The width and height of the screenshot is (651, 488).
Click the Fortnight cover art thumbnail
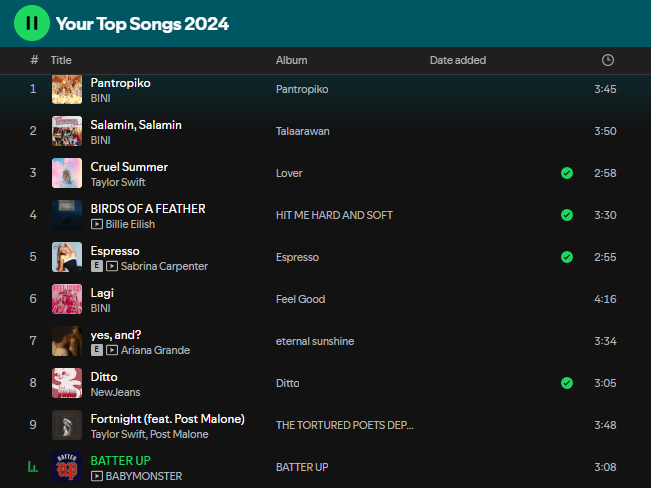pos(67,424)
